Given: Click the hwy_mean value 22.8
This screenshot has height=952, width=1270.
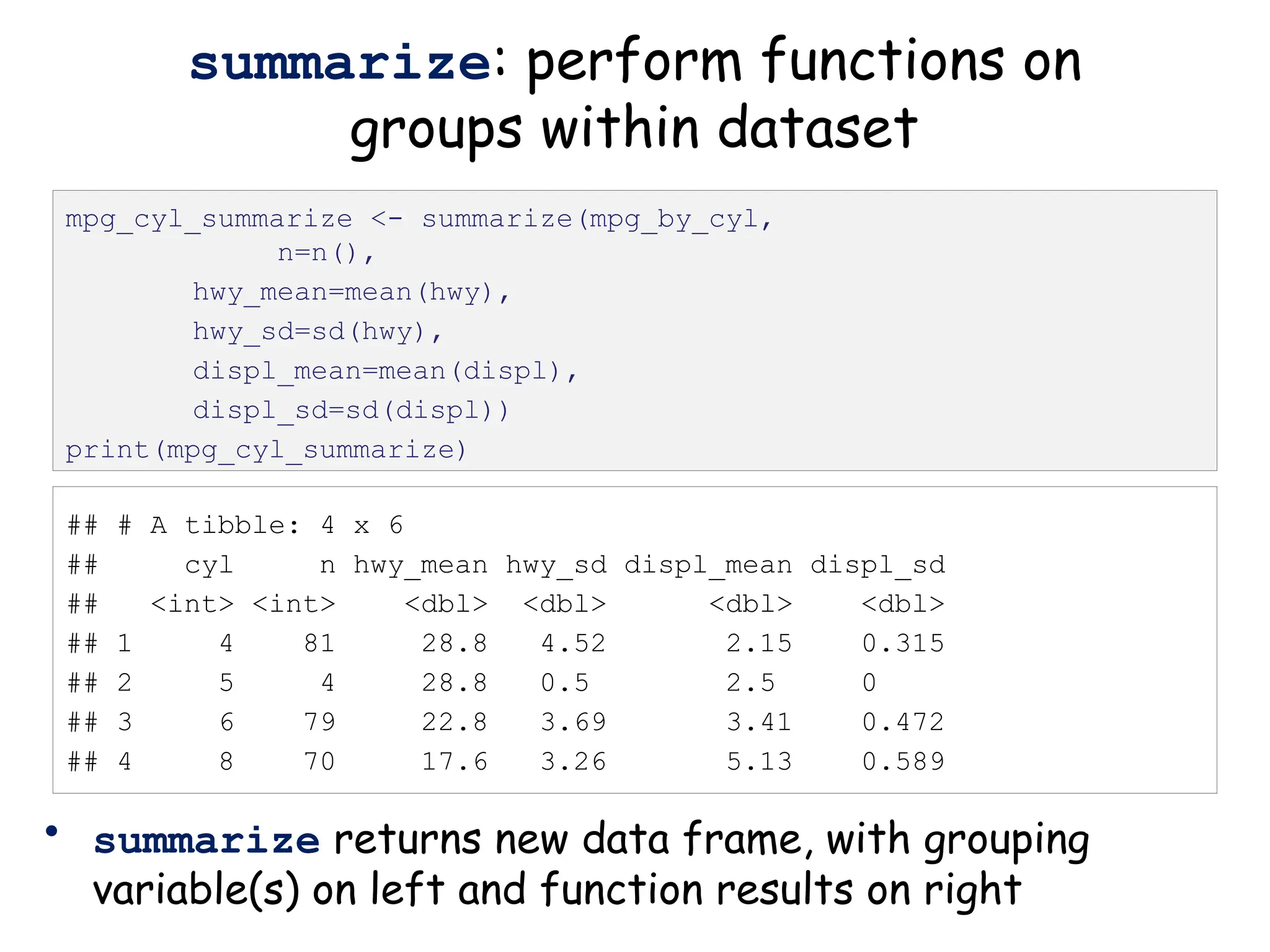Looking at the screenshot, I should point(455,722).
